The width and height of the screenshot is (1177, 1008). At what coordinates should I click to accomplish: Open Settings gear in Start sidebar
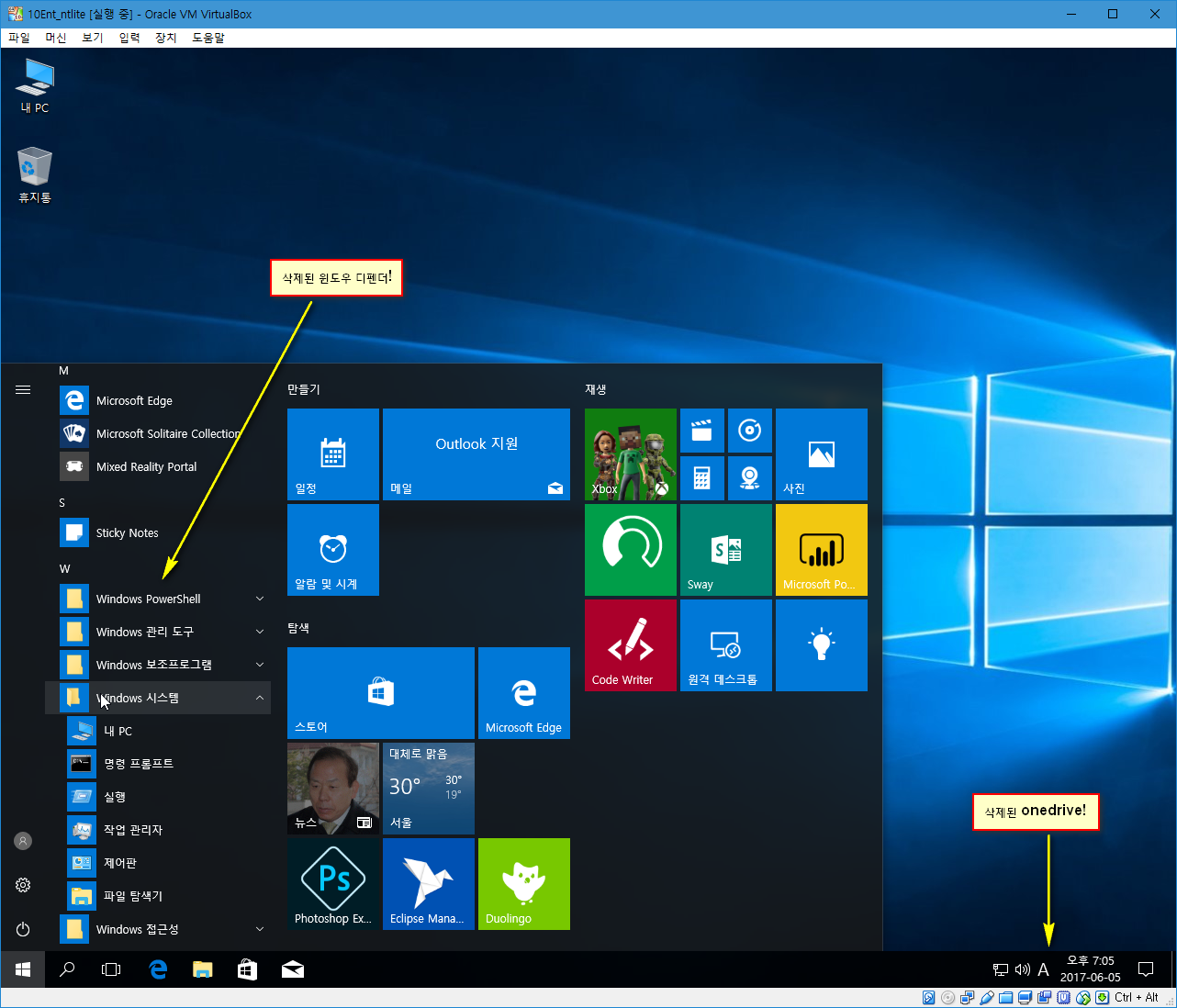point(23,885)
